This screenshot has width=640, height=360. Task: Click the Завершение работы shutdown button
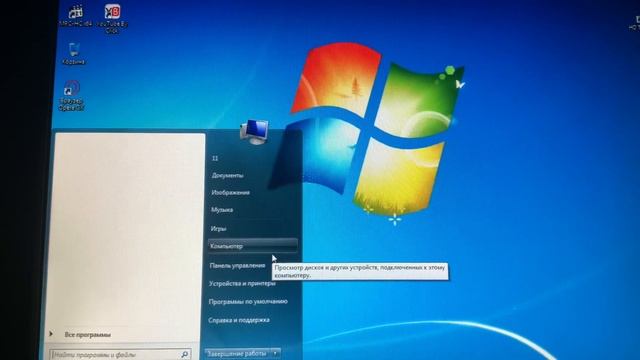(237, 353)
